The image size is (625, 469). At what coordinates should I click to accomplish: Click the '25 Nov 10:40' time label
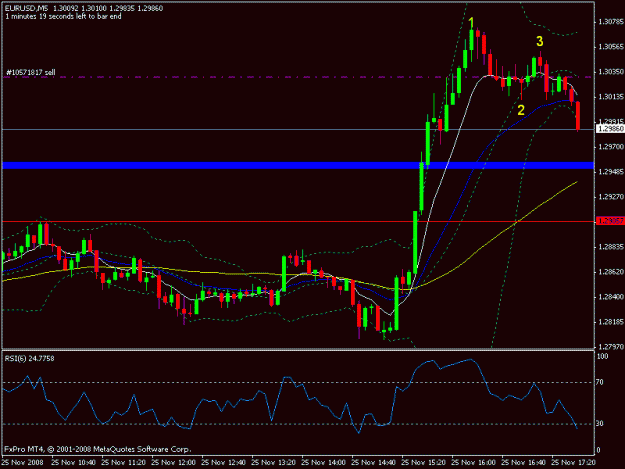pyautogui.click(x=73, y=463)
